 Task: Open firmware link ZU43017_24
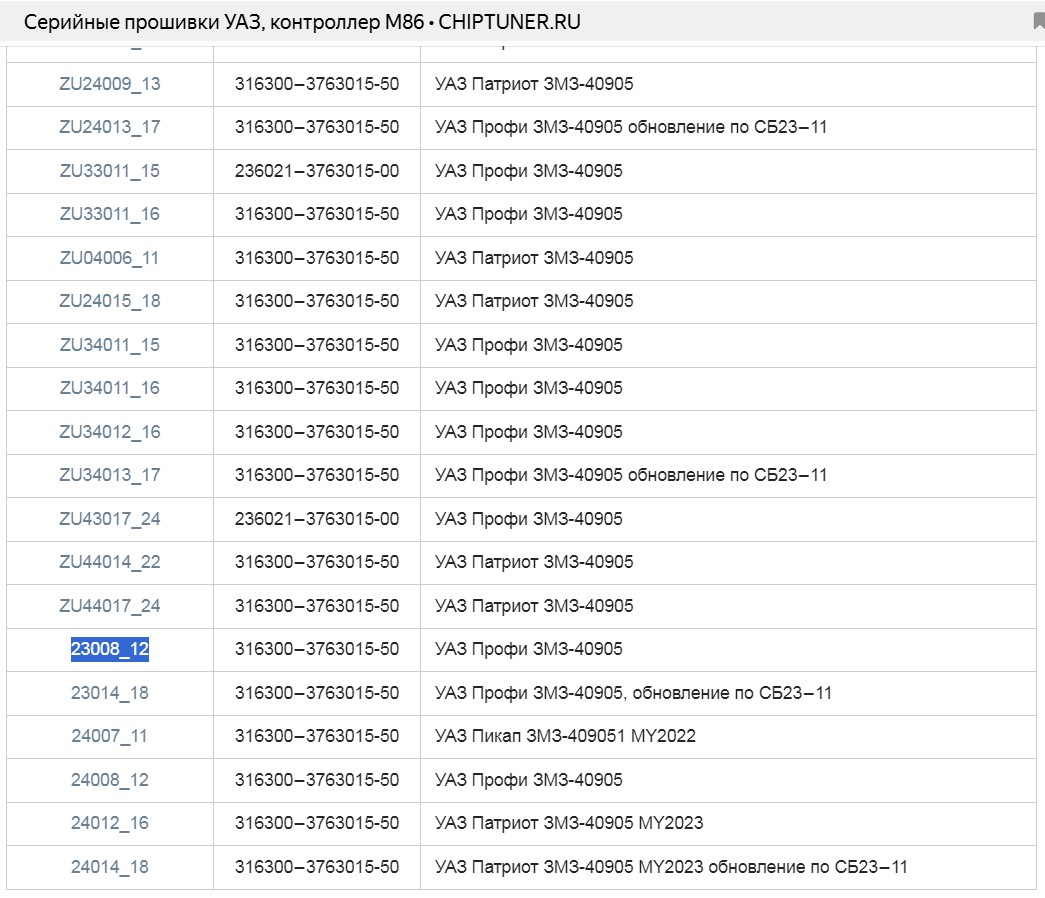tap(109, 519)
